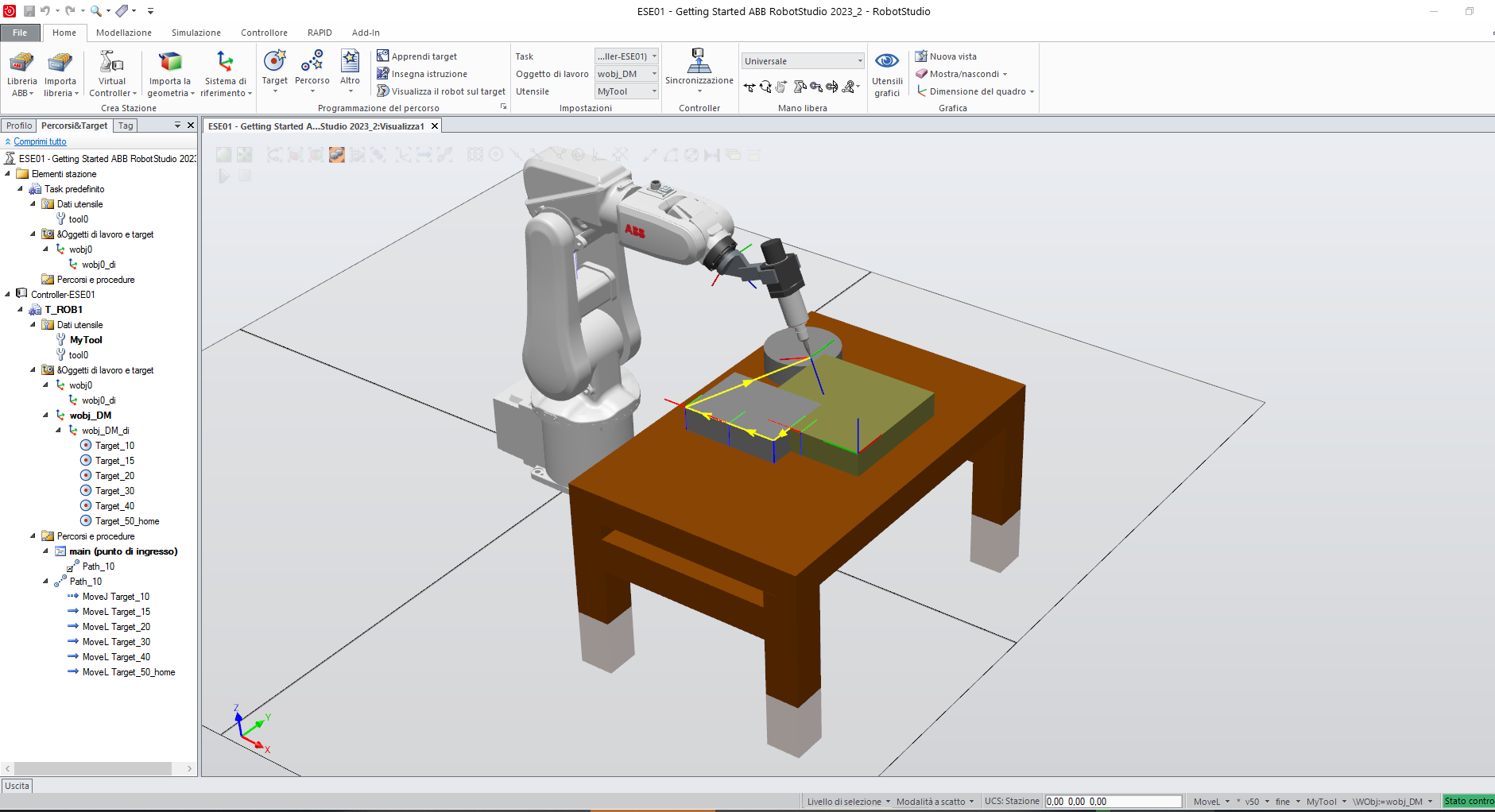Click the Comprimi tutto link

pos(38,141)
